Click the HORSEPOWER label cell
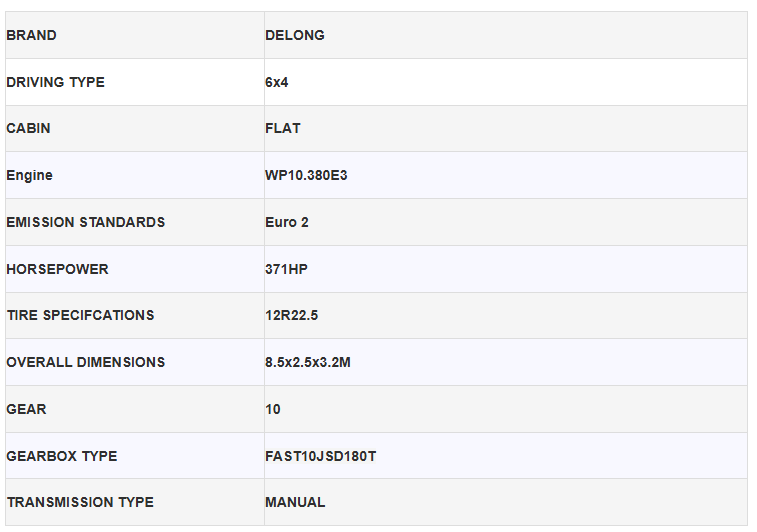 coord(58,269)
